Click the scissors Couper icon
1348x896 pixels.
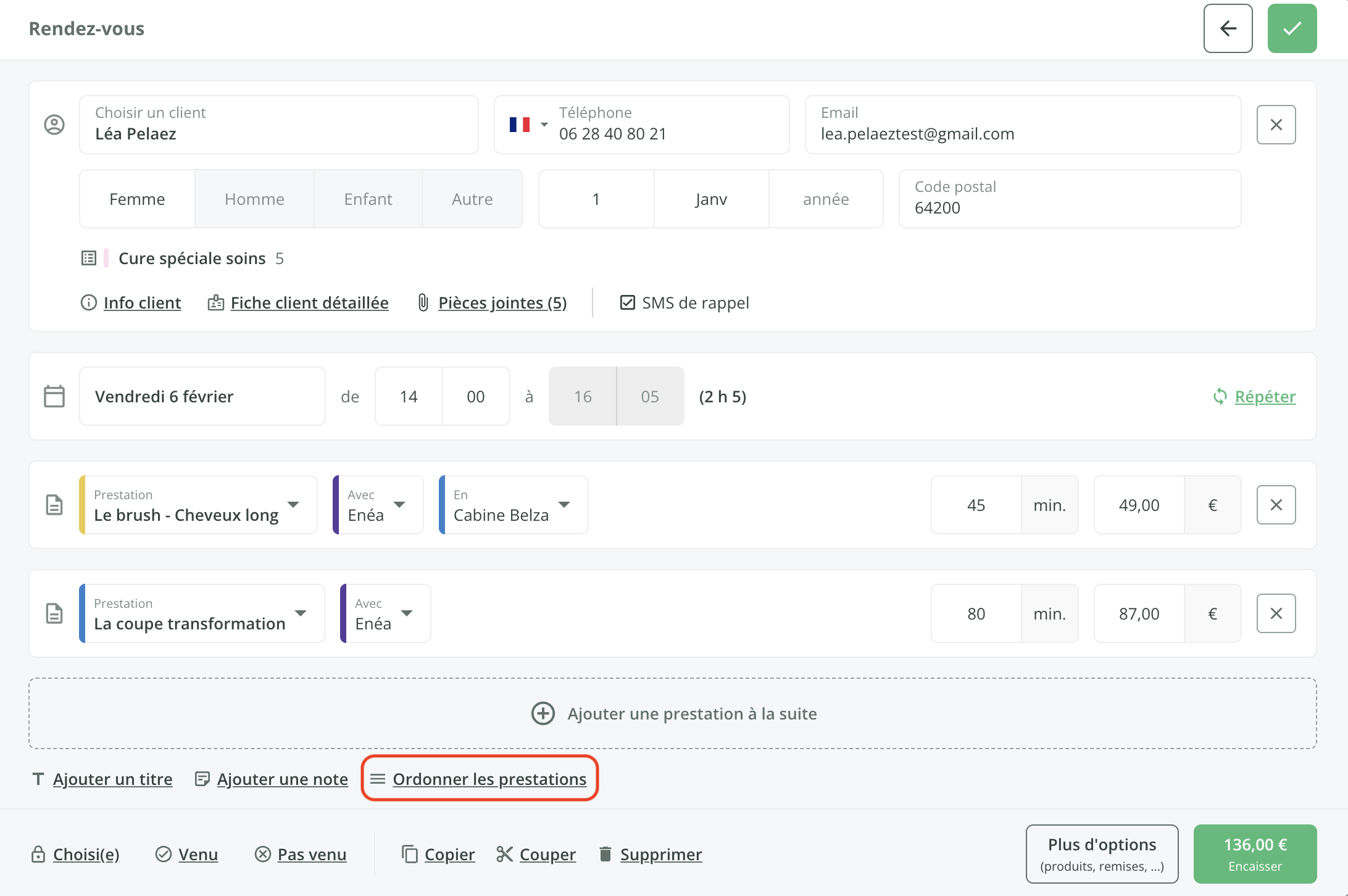point(505,854)
